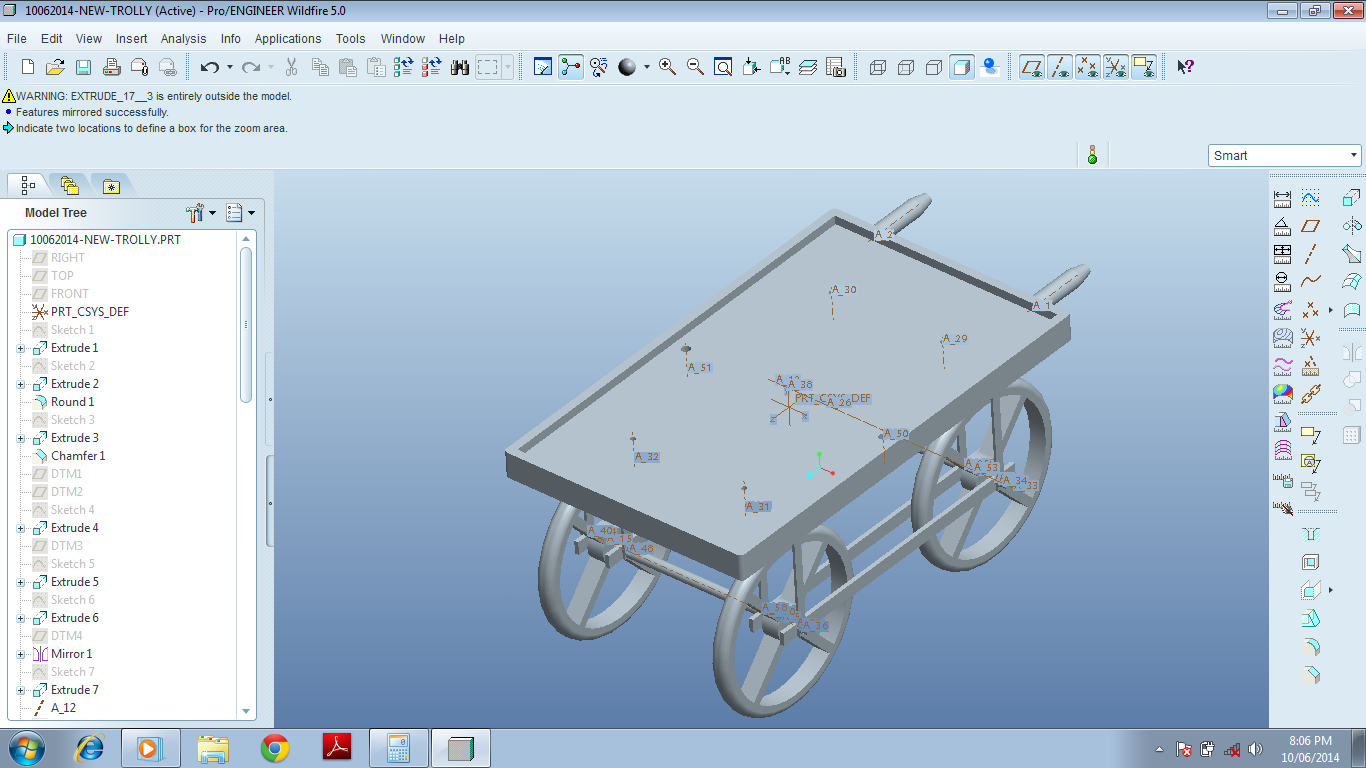Click the binoculars Find icon

pos(460,67)
